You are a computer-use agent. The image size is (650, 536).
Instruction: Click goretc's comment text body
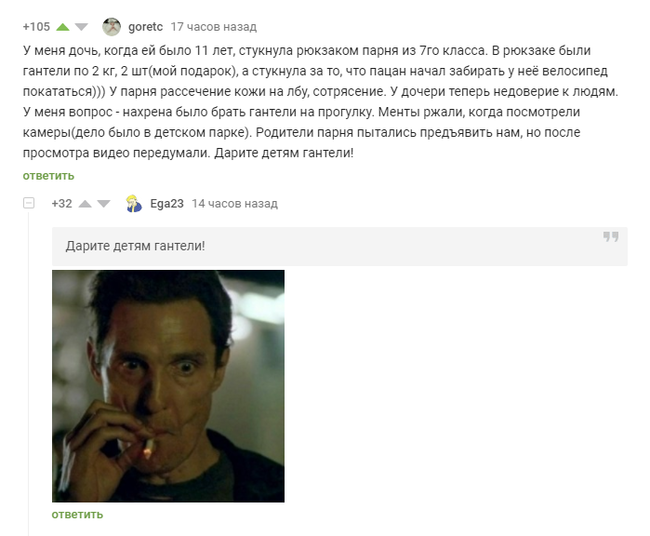(x=320, y=102)
